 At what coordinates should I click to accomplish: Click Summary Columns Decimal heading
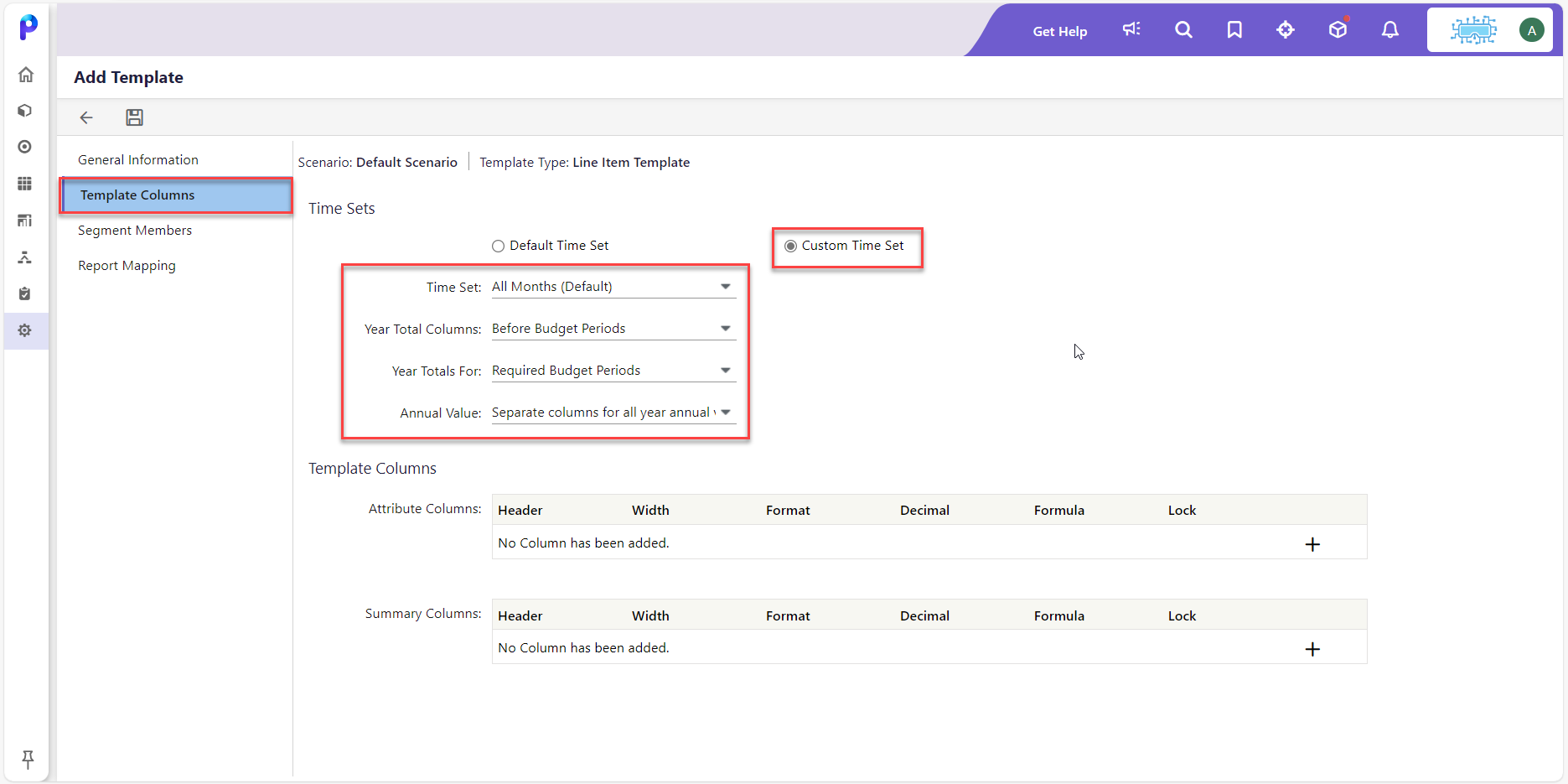(924, 615)
